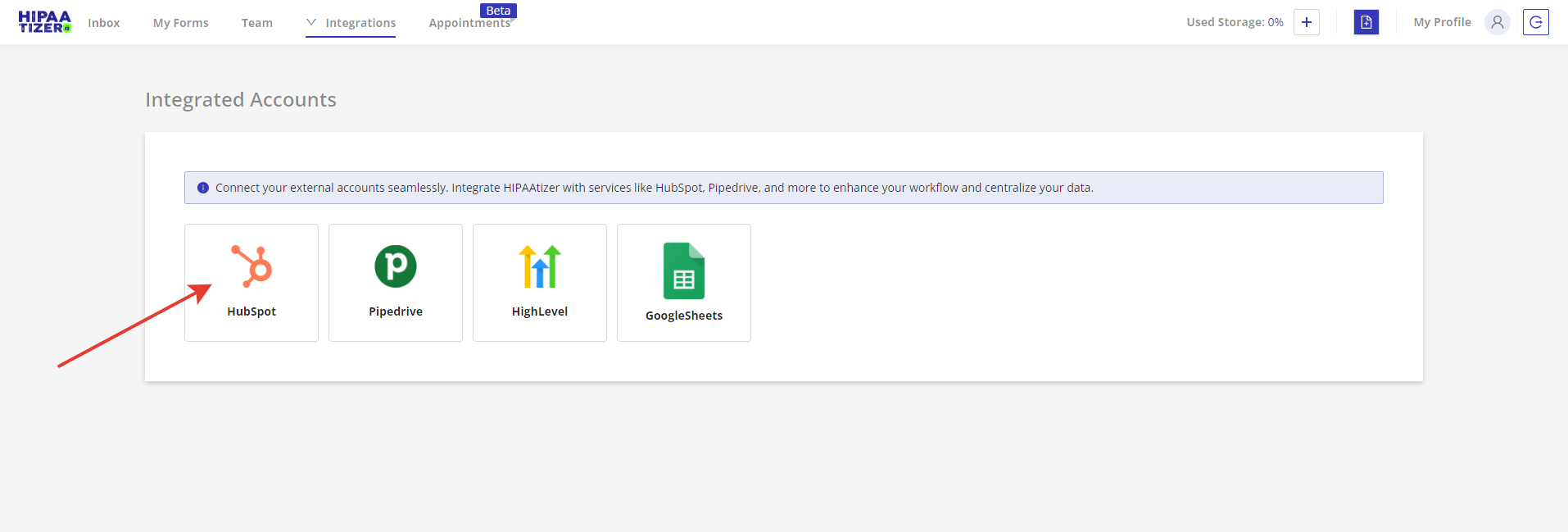
Task: Select the Integrations menu label
Action: click(x=360, y=23)
